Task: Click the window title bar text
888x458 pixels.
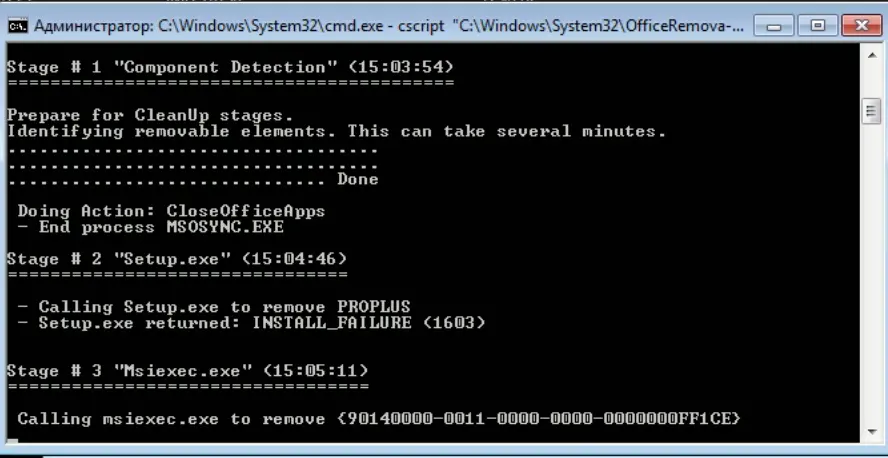Action: click(389, 26)
